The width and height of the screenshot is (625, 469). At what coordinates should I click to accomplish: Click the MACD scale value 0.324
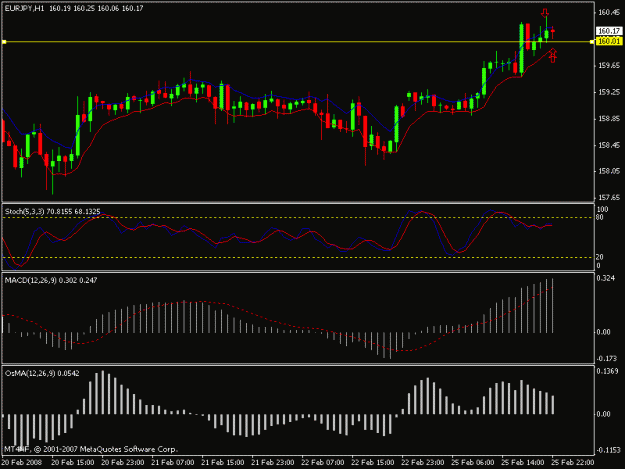[x=606, y=278]
